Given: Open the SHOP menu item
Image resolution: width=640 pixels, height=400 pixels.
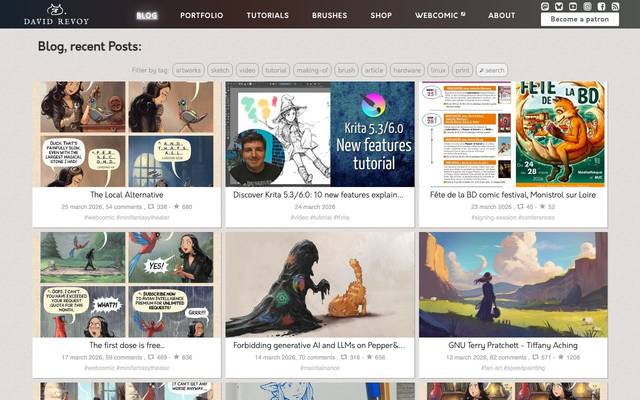Looking at the screenshot, I should click(381, 16).
